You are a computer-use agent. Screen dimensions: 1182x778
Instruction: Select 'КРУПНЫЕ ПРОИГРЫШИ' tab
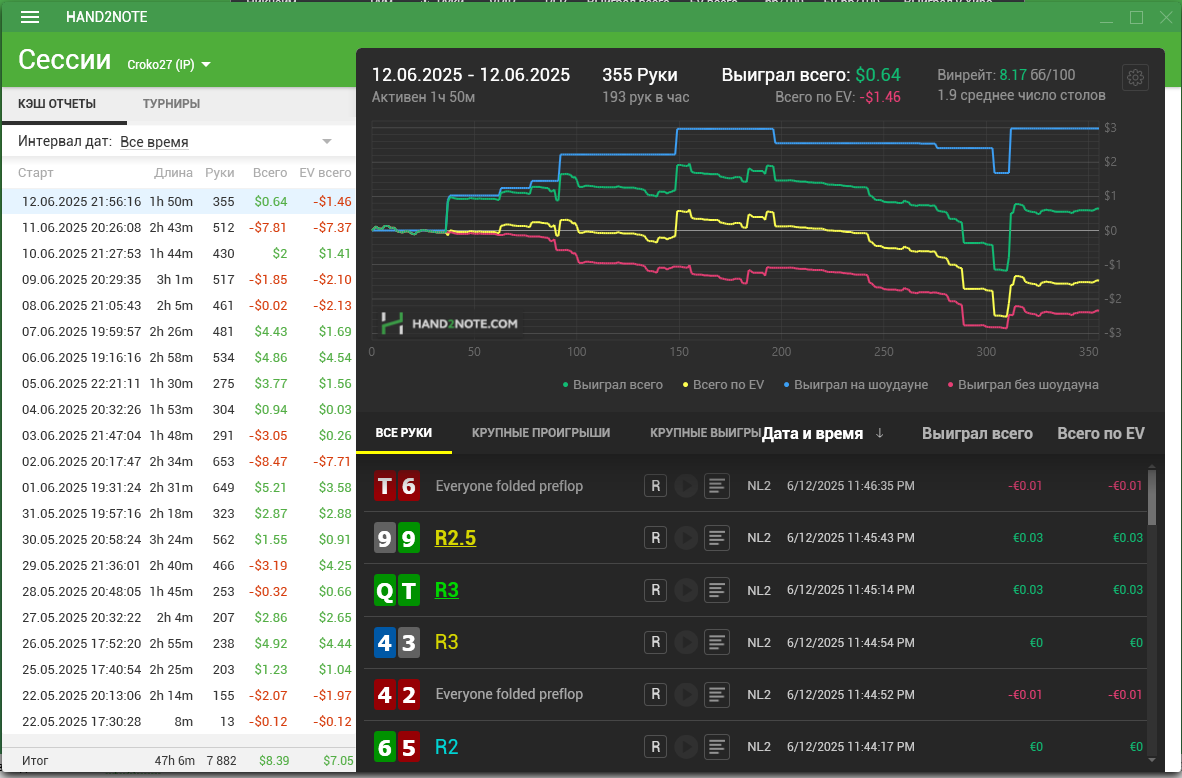(541, 433)
